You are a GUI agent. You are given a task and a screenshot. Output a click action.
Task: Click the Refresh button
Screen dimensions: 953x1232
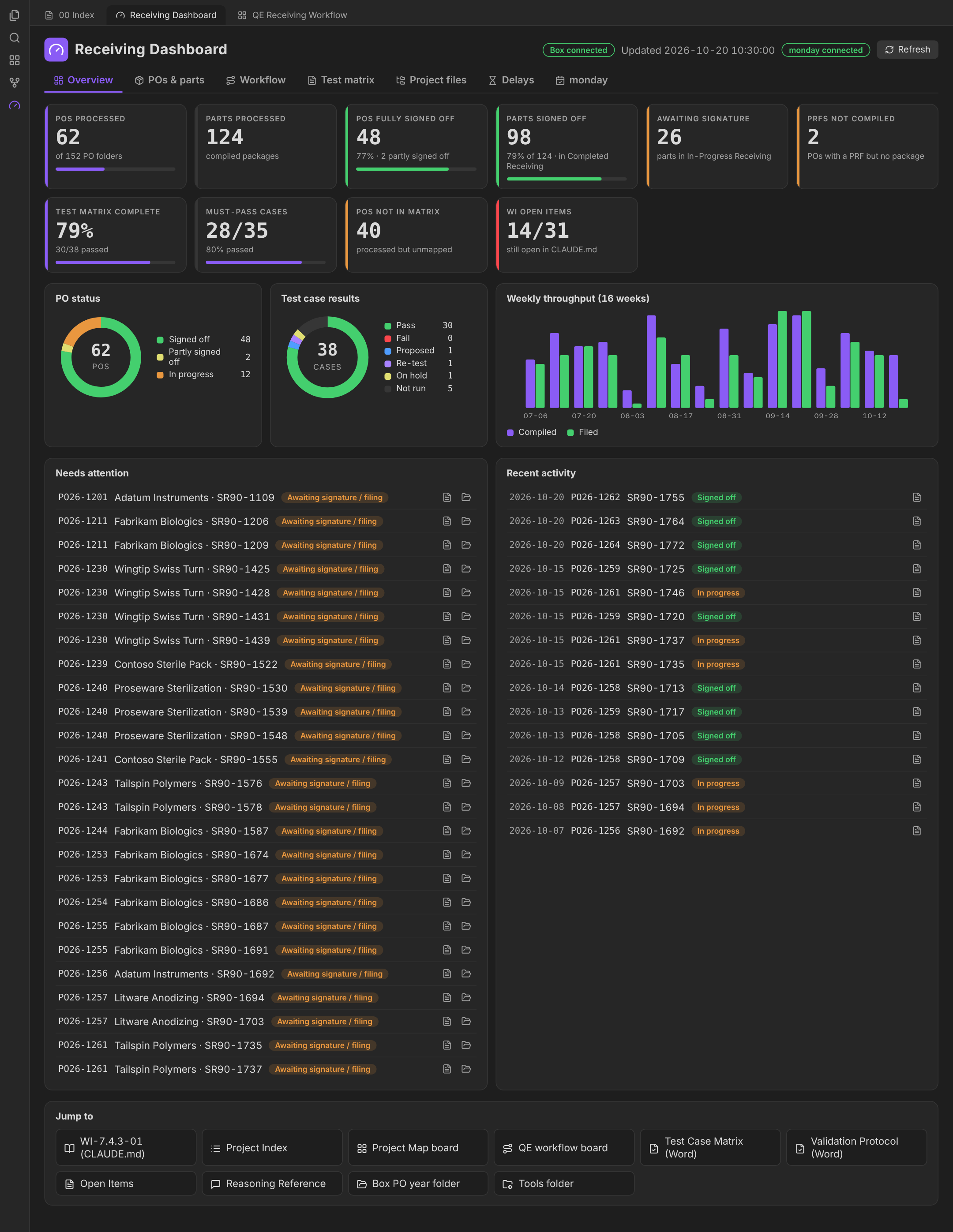[x=907, y=50]
